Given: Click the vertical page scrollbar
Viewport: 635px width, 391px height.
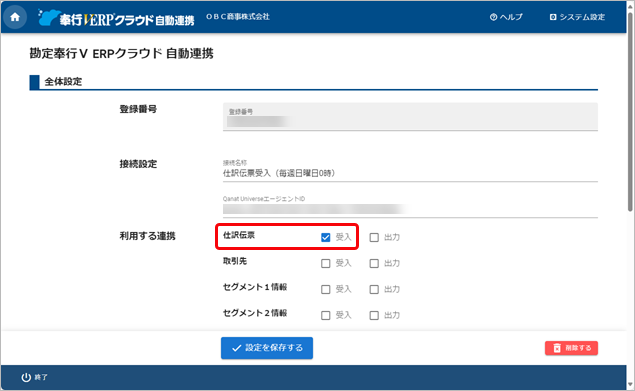Looking at the screenshot, I should pos(630,111).
